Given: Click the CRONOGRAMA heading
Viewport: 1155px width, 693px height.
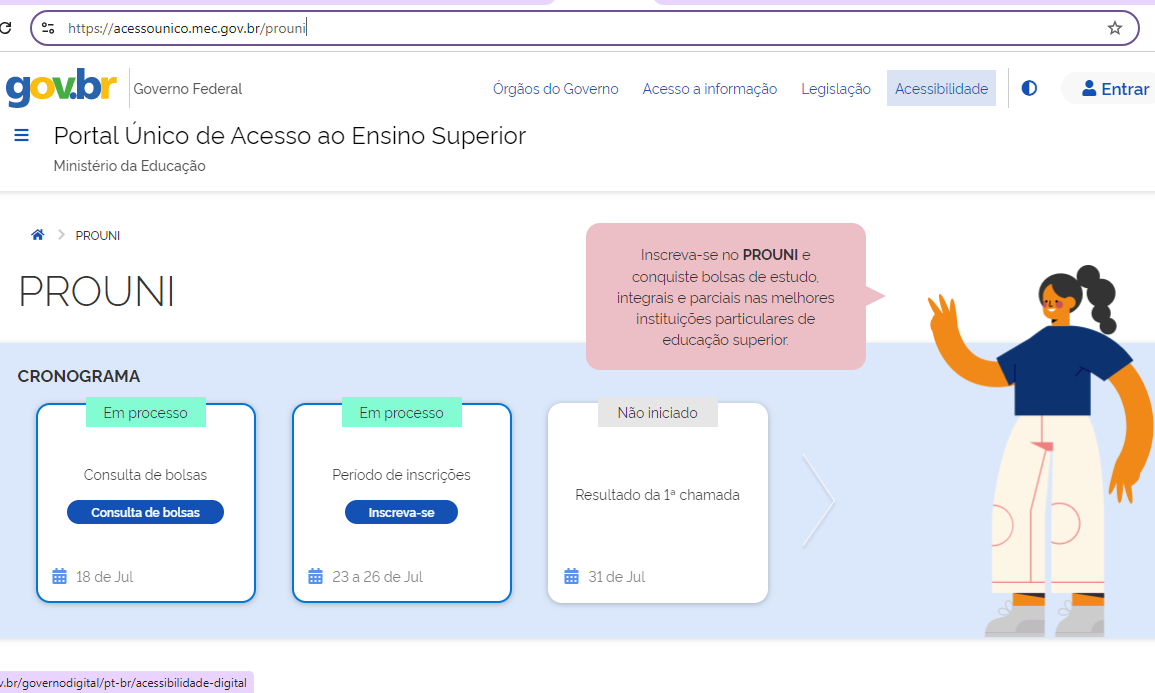Looking at the screenshot, I should [x=79, y=376].
